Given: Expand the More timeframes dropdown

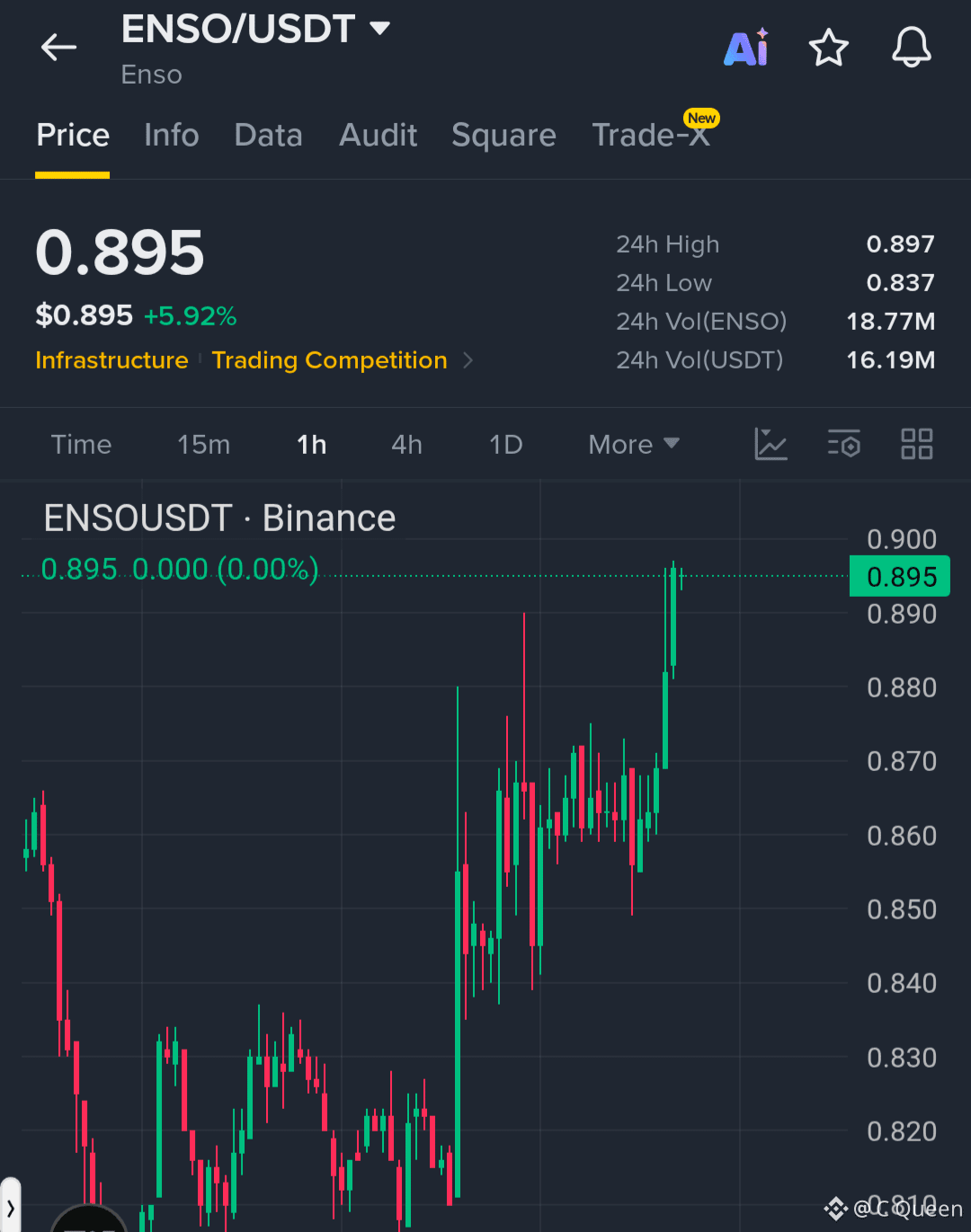Looking at the screenshot, I should point(634,444).
